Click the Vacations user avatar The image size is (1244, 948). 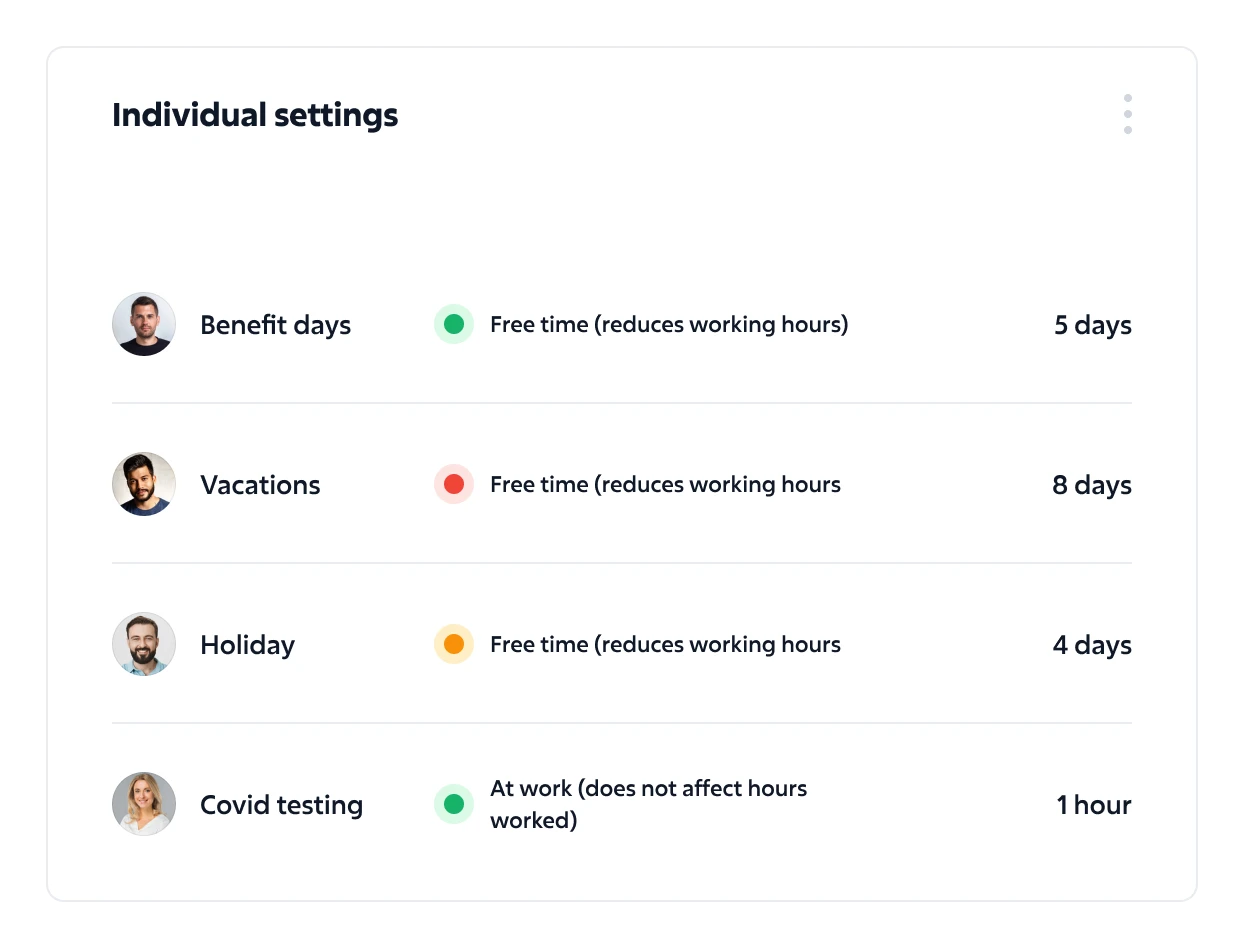[144, 484]
